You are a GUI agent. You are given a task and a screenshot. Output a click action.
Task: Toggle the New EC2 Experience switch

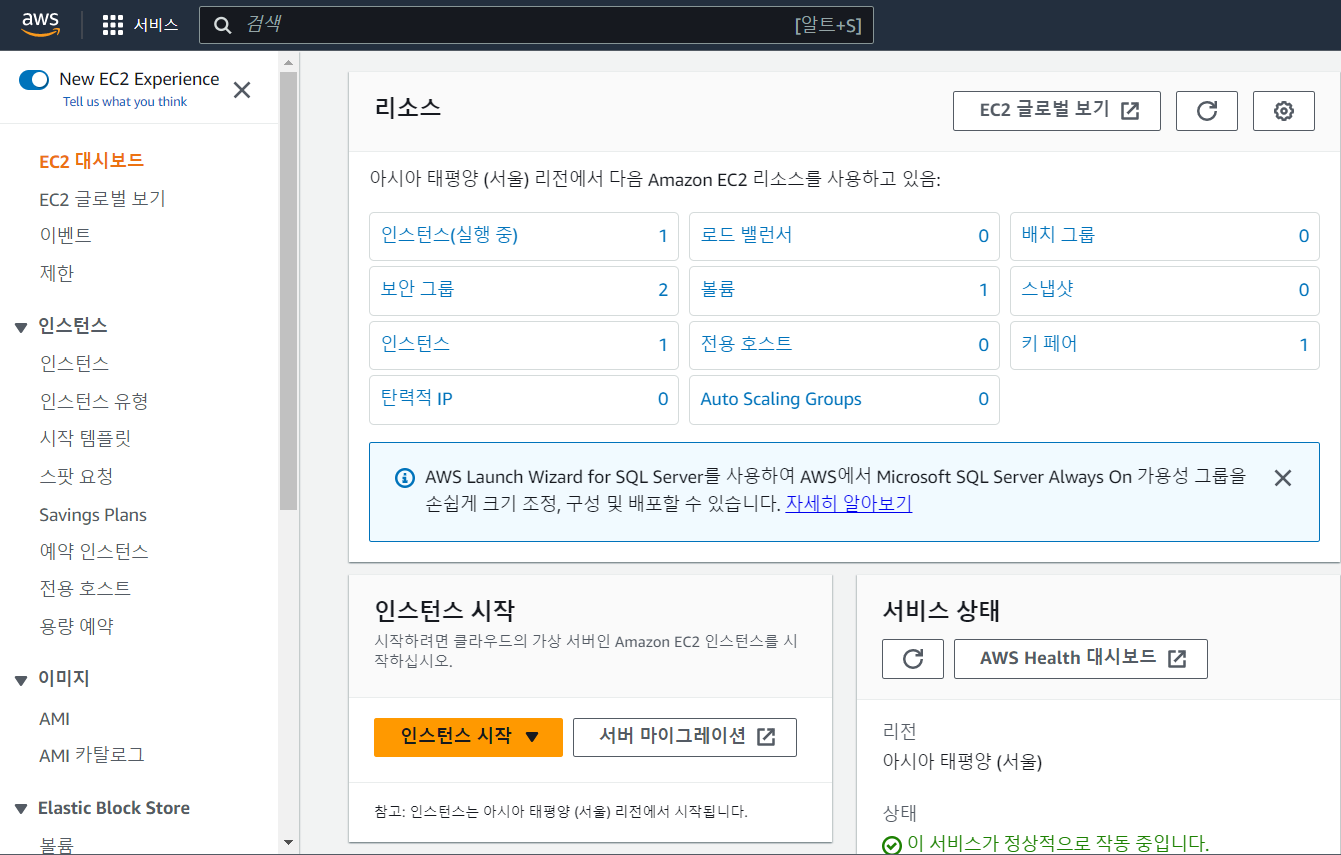click(34, 80)
